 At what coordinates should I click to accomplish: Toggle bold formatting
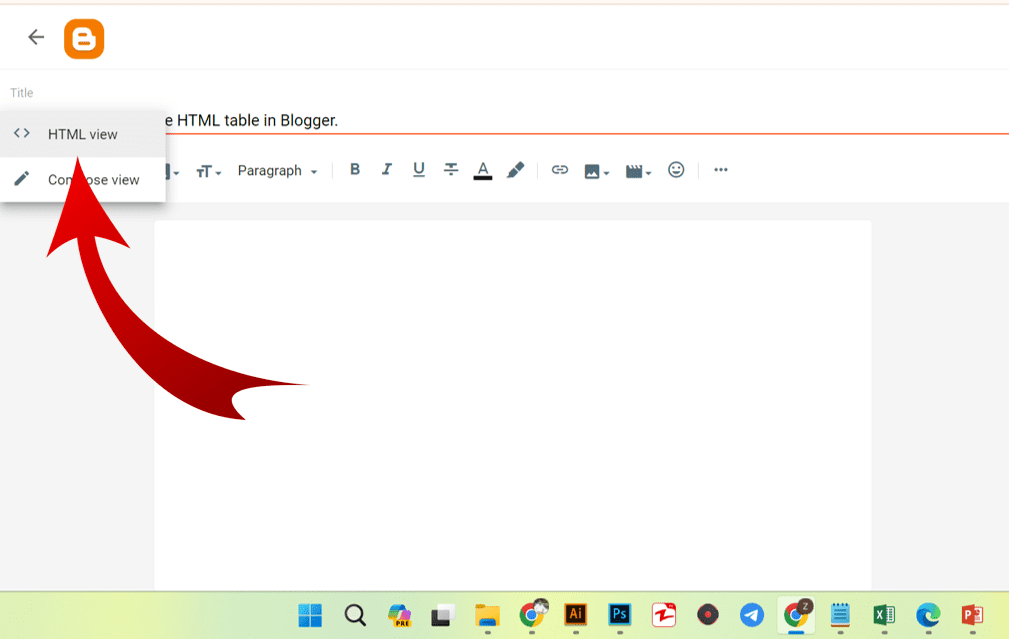pyautogui.click(x=355, y=170)
